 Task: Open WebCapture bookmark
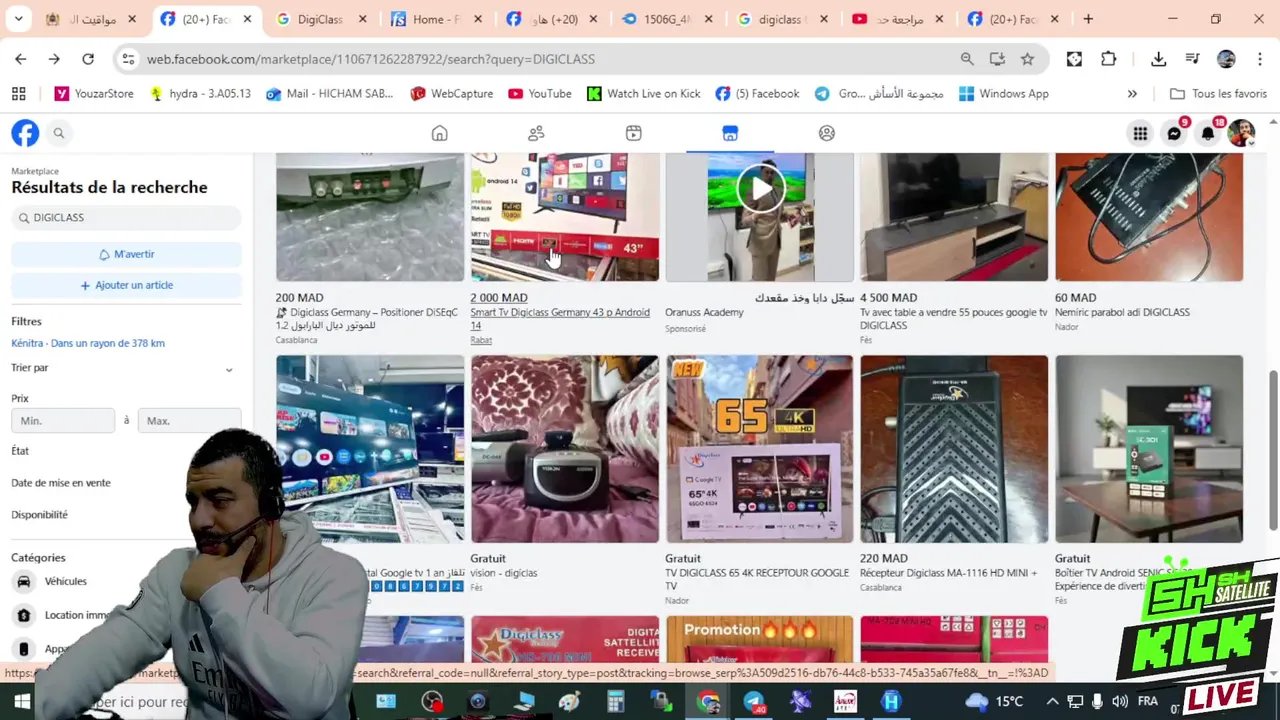(x=451, y=94)
